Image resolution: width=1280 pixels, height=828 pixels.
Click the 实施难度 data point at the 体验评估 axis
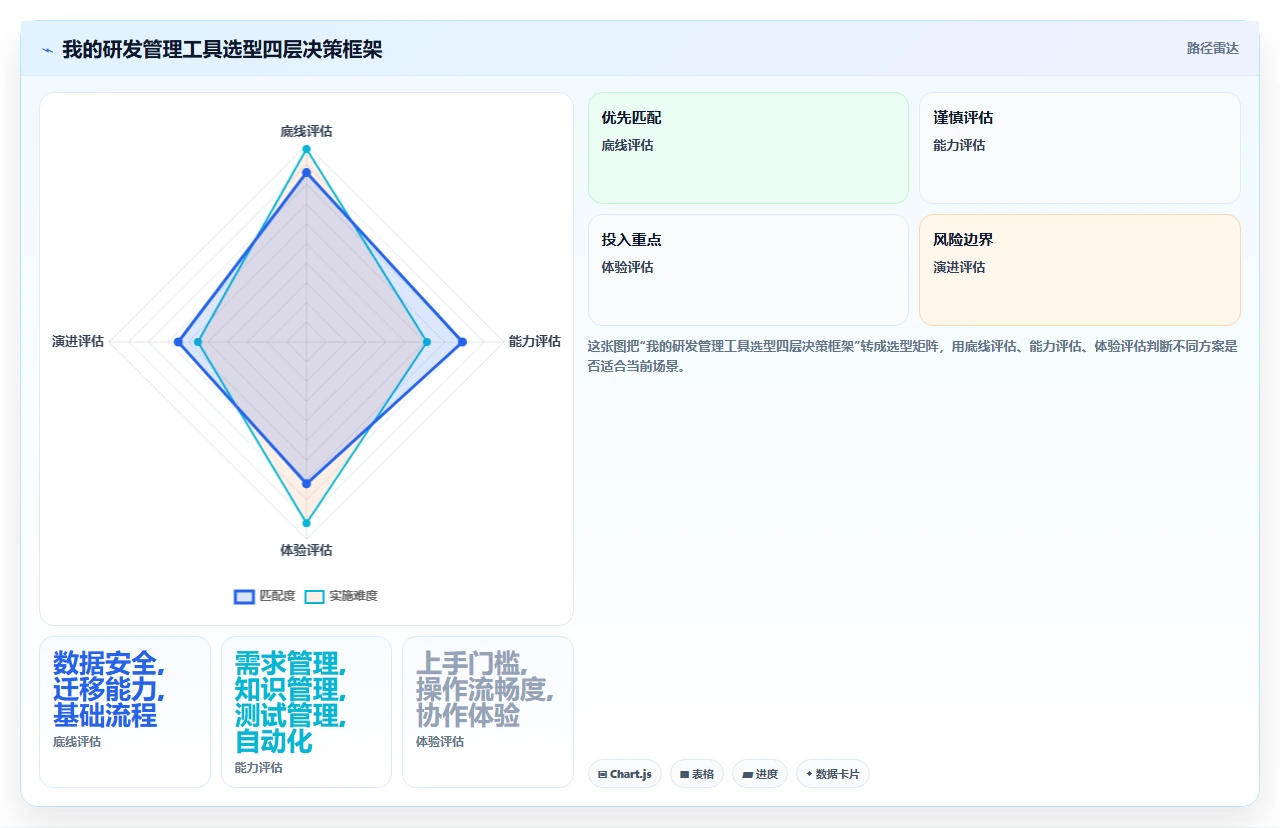(306, 523)
